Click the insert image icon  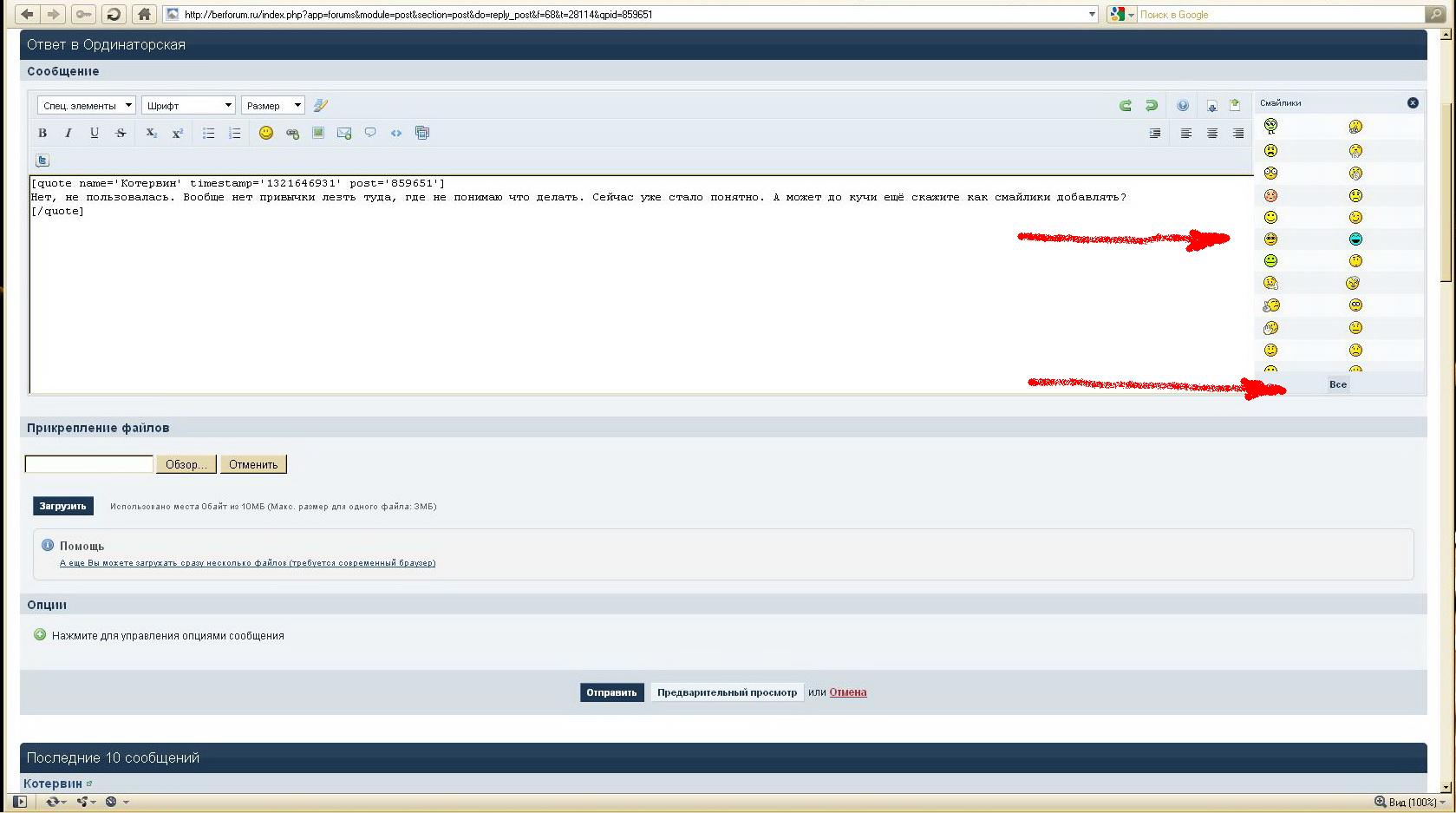[318, 133]
